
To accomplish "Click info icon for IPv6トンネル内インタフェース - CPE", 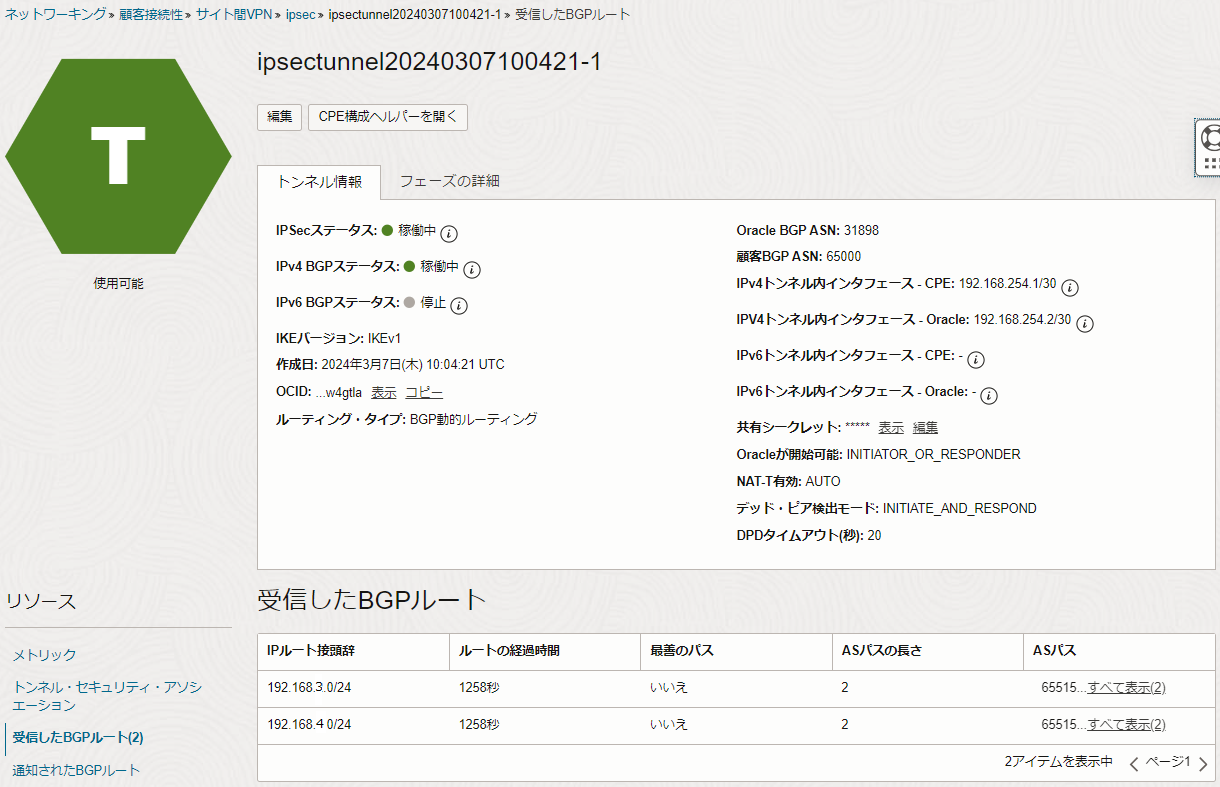I will [976, 359].
